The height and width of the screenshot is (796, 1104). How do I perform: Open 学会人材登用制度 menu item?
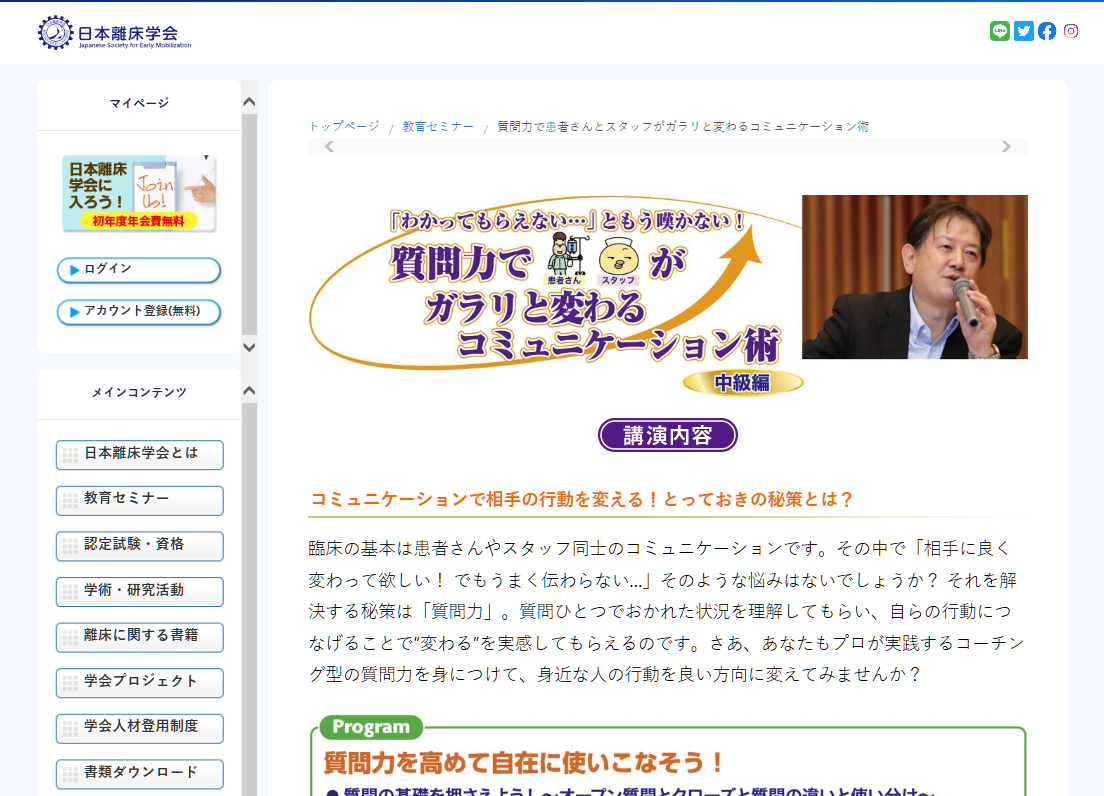coord(139,728)
